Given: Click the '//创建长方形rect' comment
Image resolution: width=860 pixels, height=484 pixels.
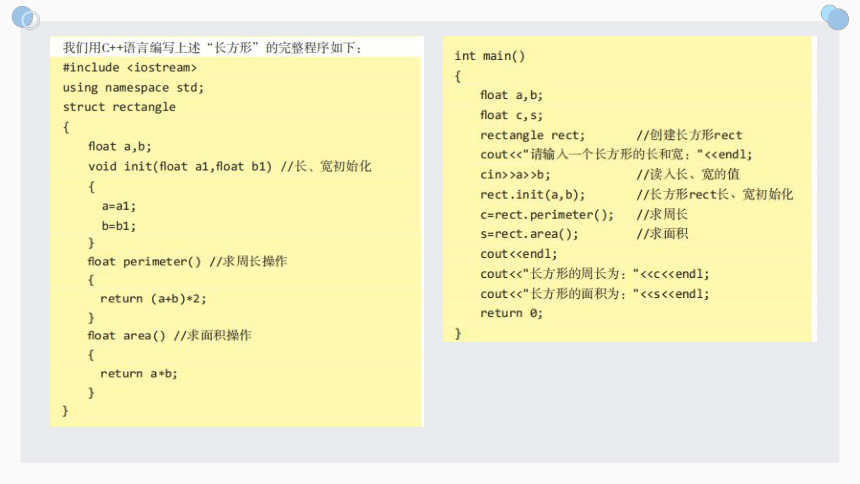Looking at the screenshot, I should click(689, 135).
